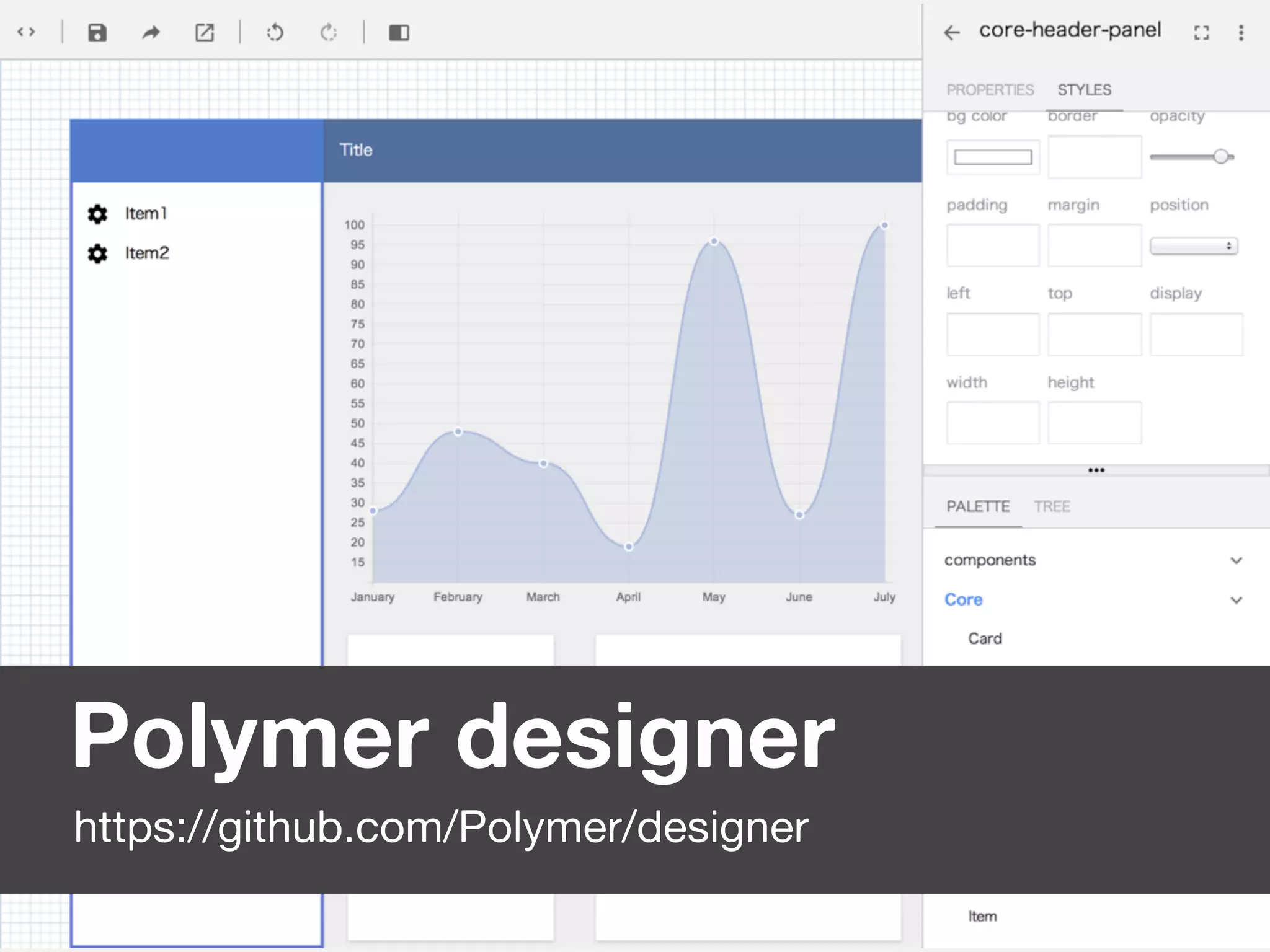This screenshot has width=1270, height=952.
Task: Click gear icon beside Item2
Action: click(97, 253)
